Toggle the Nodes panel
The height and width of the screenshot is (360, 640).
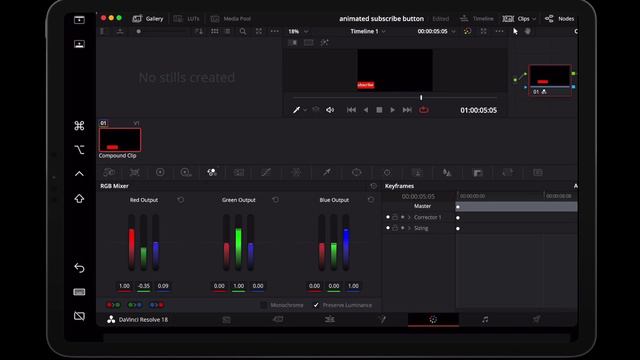click(560, 19)
